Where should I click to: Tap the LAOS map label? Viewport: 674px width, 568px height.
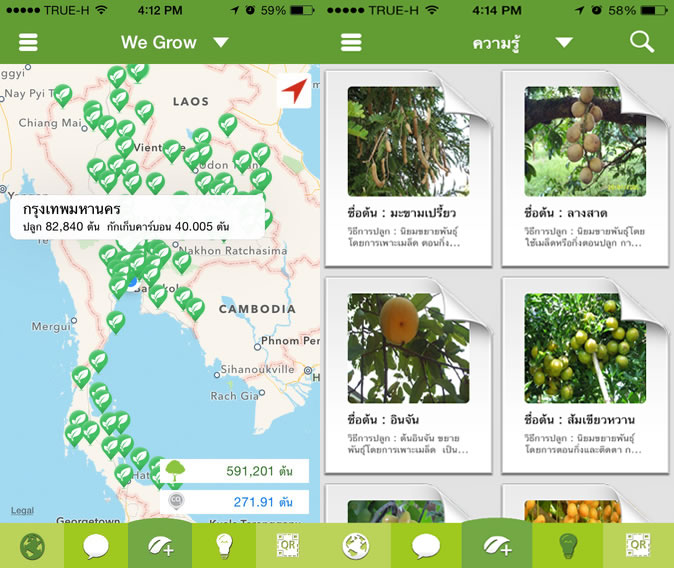click(191, 101)
